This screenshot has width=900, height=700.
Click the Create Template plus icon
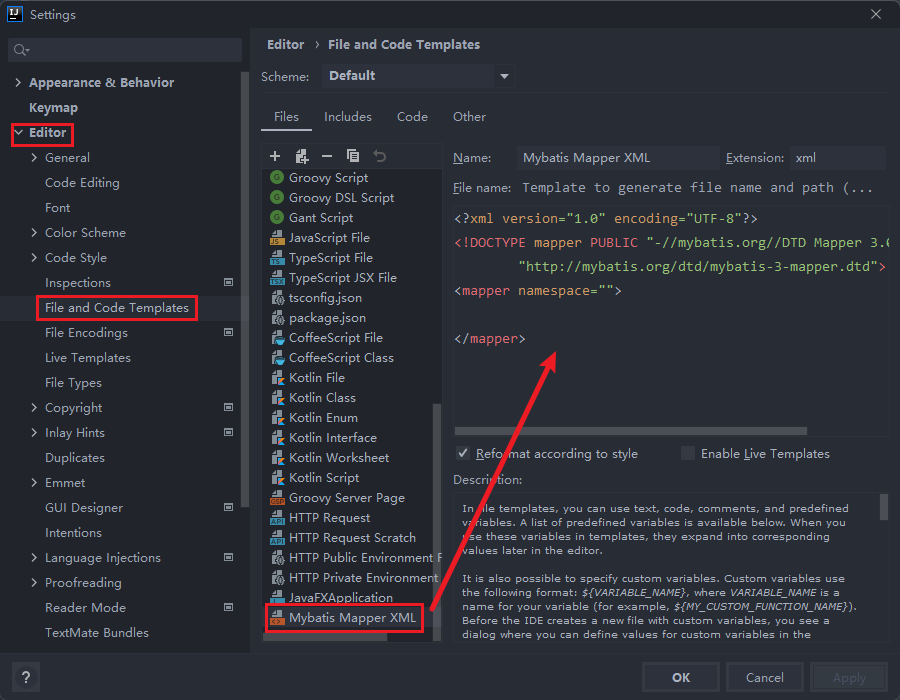click(x=275, y=156)
